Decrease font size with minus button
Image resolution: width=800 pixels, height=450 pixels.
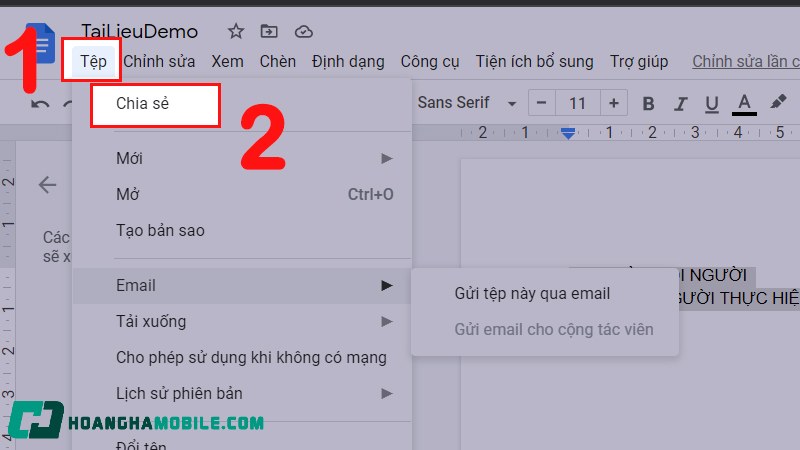pyautogui.click(x=541, y=103)
